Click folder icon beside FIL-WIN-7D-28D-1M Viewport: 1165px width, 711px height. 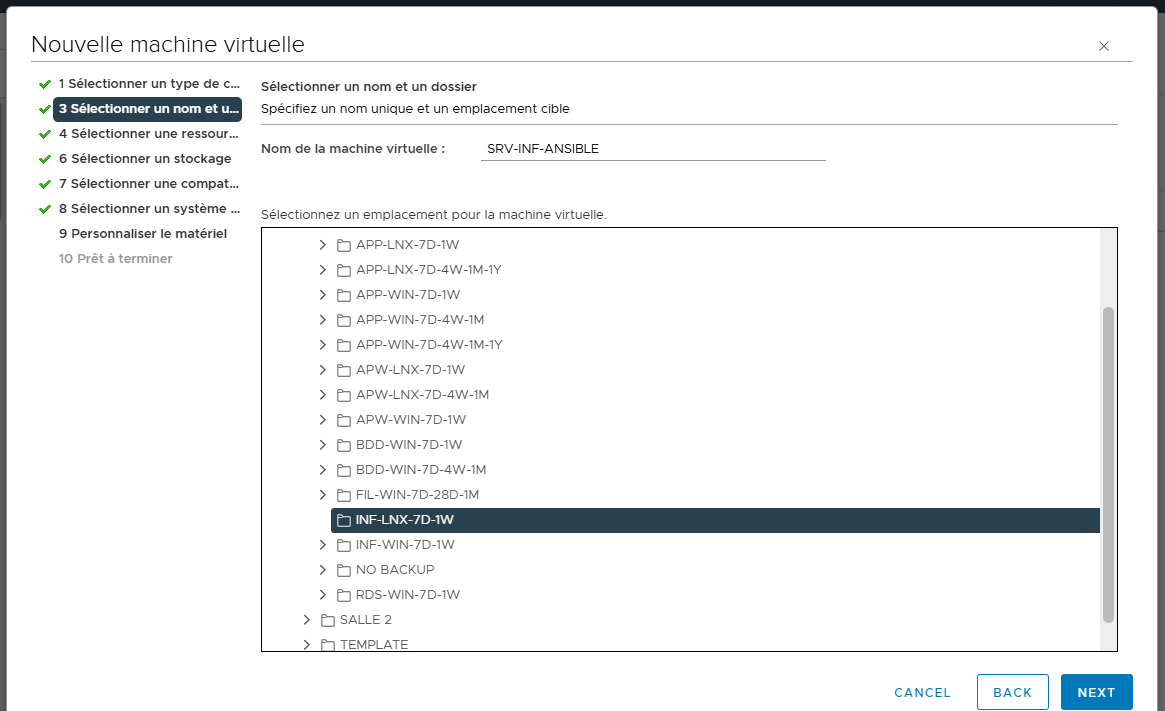click(x=344, y=495)
